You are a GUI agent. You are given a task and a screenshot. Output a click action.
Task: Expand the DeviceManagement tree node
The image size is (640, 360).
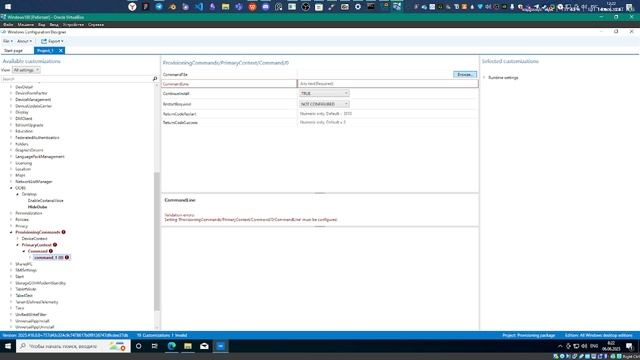point(11,100)
